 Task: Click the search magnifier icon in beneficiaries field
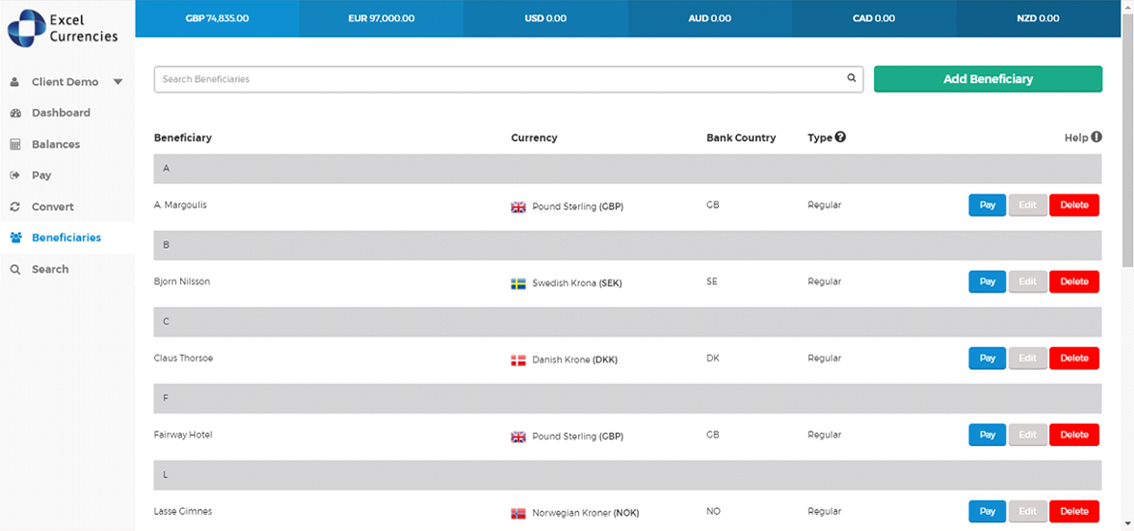851,78
